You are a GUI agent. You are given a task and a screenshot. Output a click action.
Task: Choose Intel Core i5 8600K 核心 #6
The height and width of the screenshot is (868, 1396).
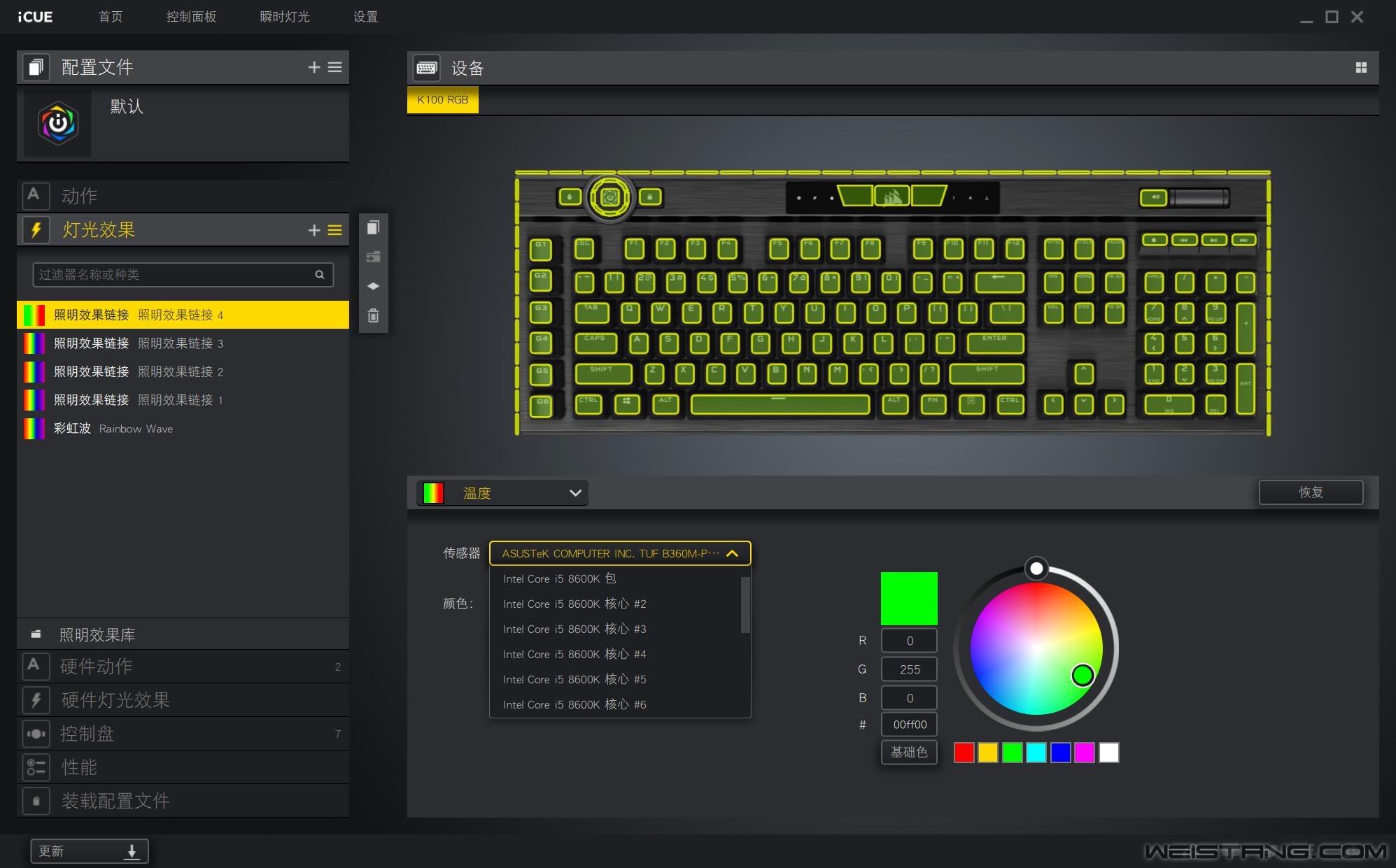(616, 704)
